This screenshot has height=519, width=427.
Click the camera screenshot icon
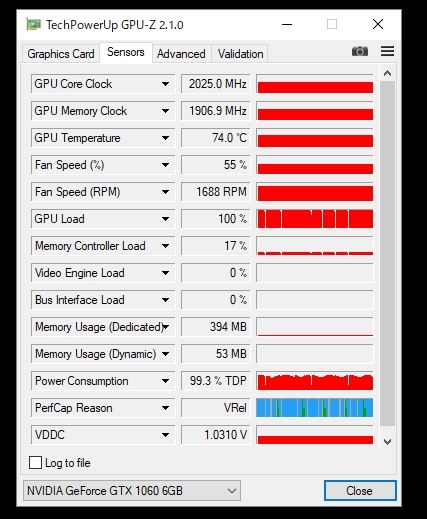coord(360,51)
